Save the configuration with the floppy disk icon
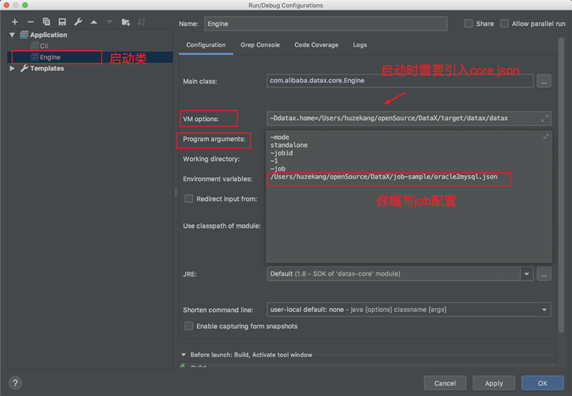Screen dimensions: 572x396 [62, 22]
